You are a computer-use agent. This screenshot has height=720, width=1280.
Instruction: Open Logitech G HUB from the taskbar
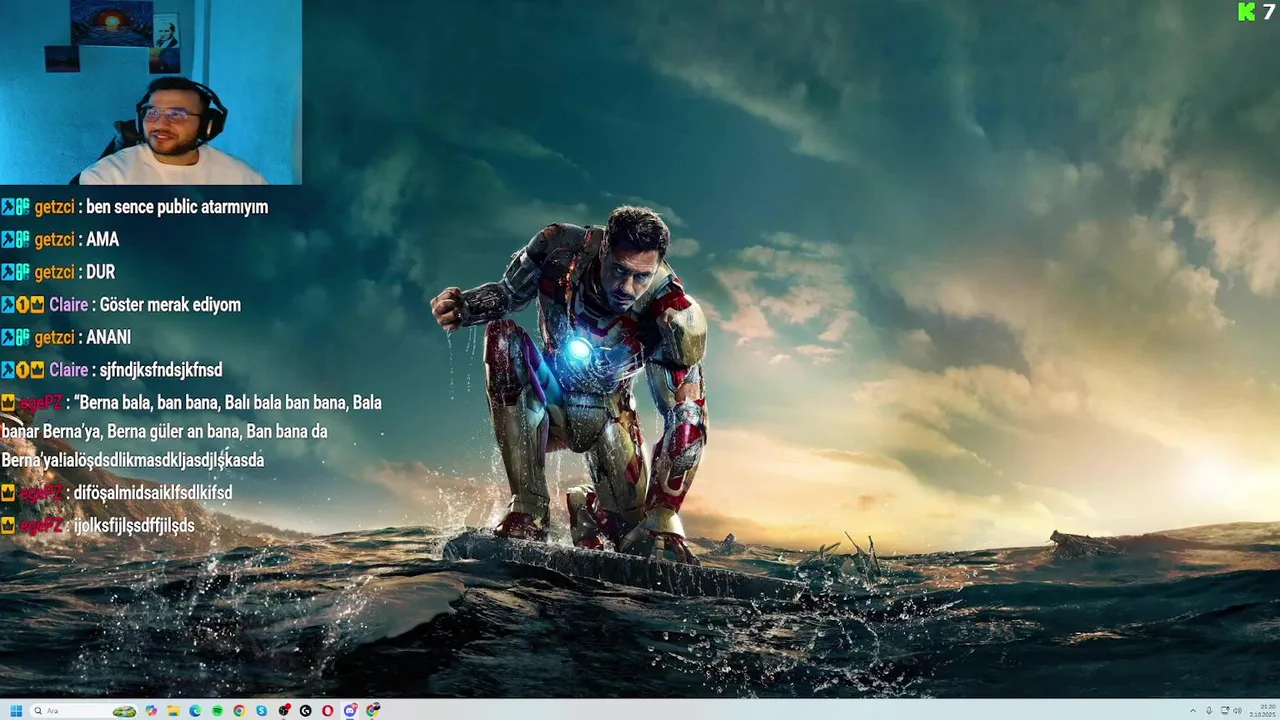[306, 711]
